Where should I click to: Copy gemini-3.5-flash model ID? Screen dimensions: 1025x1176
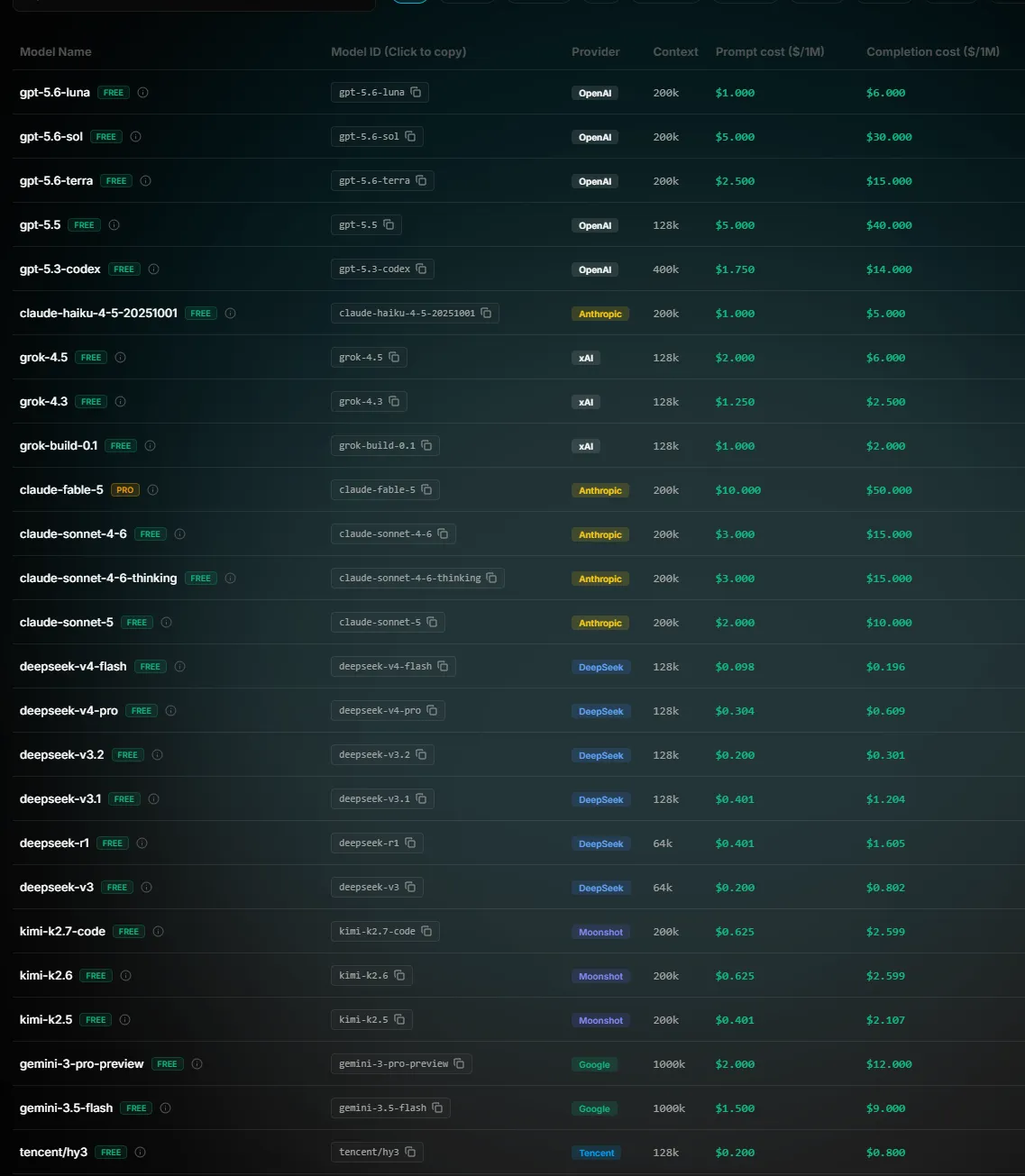click(x=390, y=1108)
